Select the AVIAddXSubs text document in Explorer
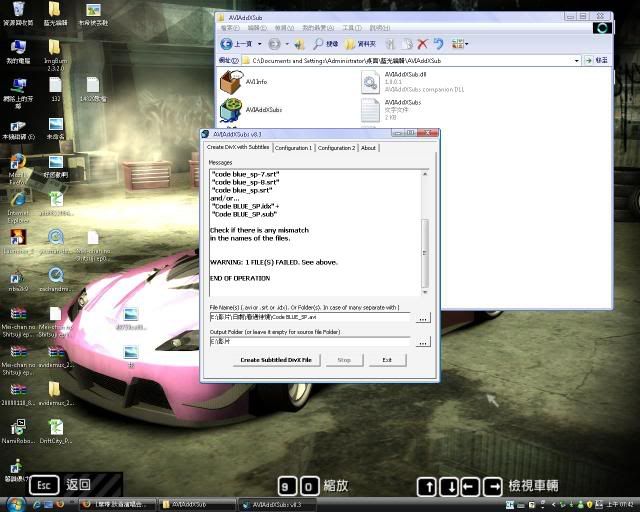The image size is (640, 512). coord(391,110)
